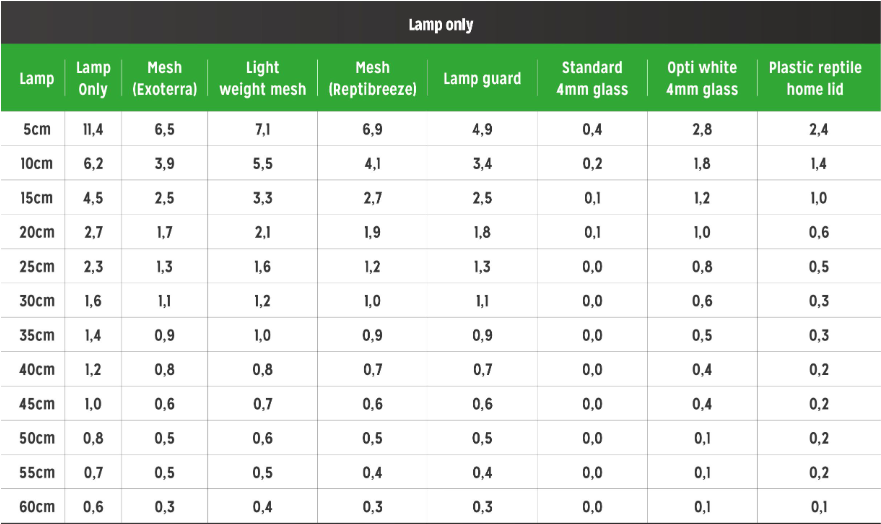Select the 10cm Lamp guard value 3,4
The image size is (881, 524).
coord(482,163)
